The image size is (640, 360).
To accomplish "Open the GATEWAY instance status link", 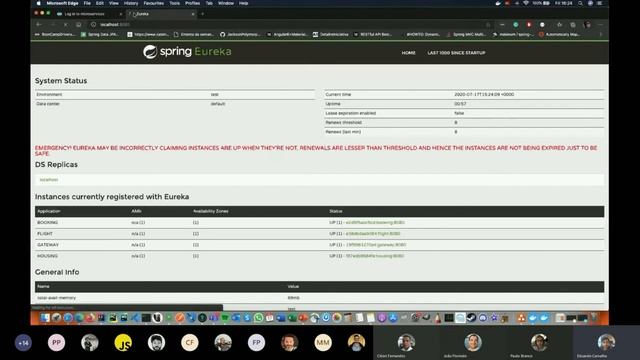I will pyautogui.click(x=376, y=245).
